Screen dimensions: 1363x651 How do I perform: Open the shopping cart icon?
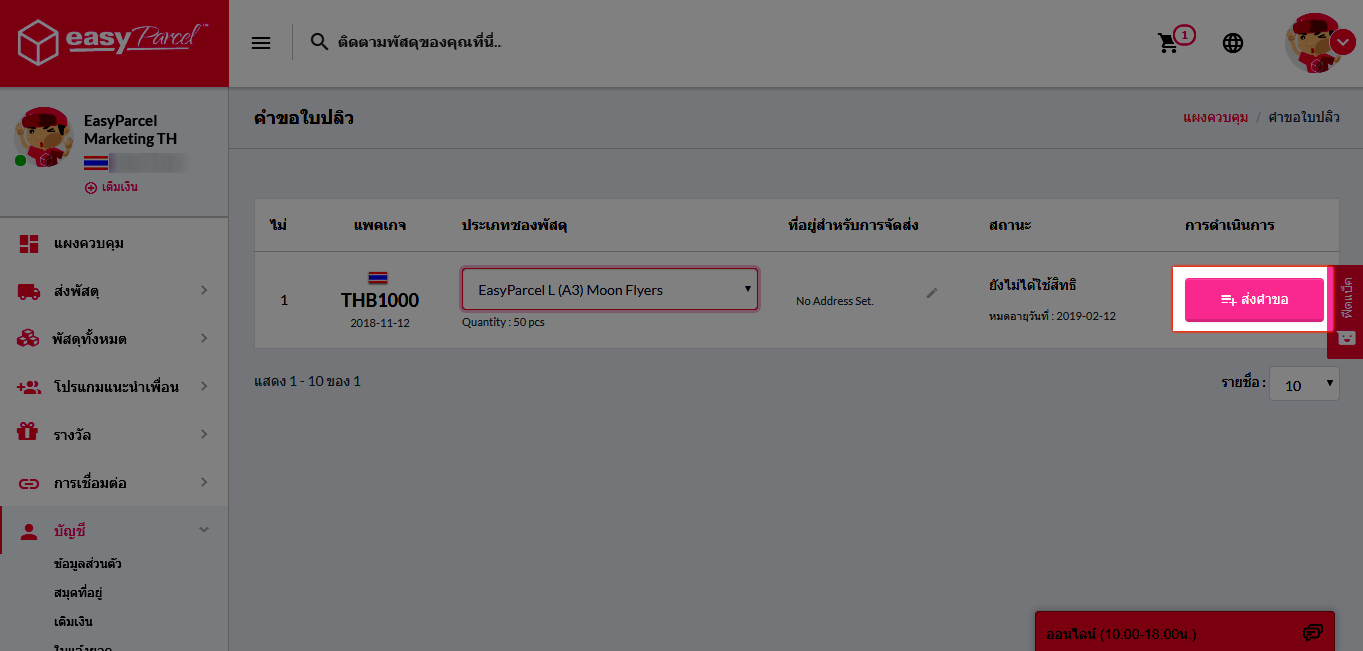(1169, 43)
